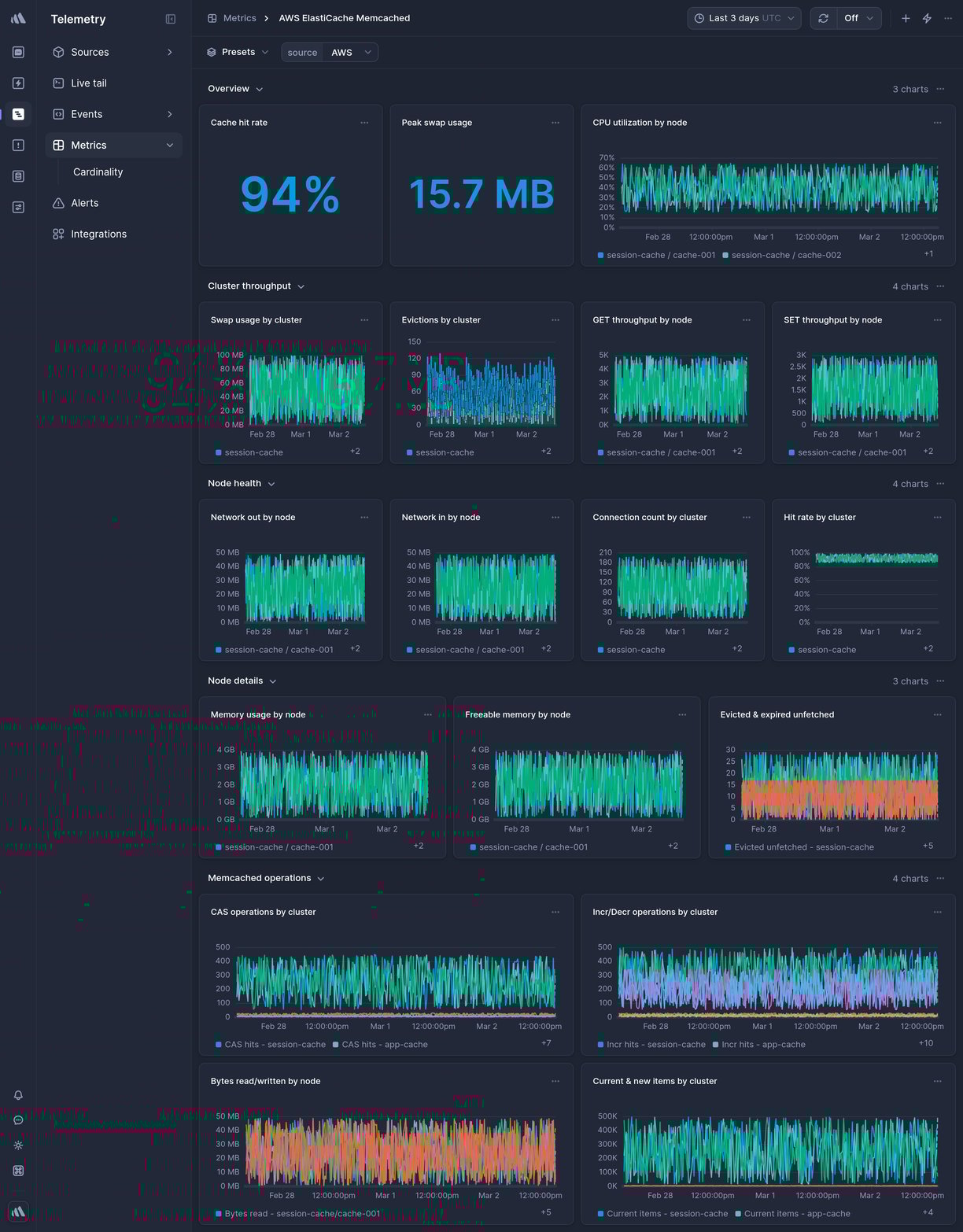The image size is (963, 1232).
Task: Open the notifications bell icon
Action: tap(18, 1095)
